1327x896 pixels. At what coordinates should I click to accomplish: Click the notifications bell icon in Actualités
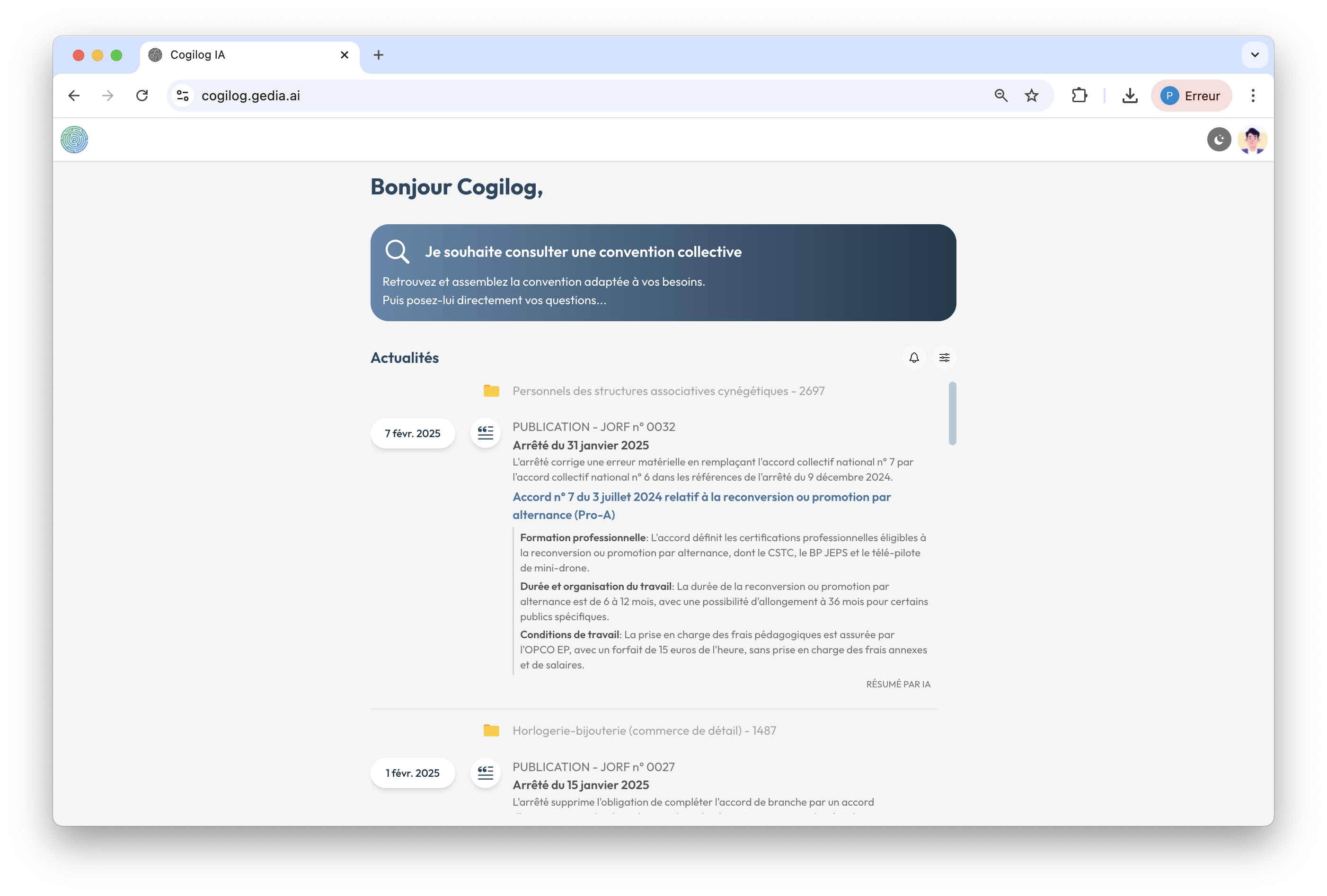913,358
